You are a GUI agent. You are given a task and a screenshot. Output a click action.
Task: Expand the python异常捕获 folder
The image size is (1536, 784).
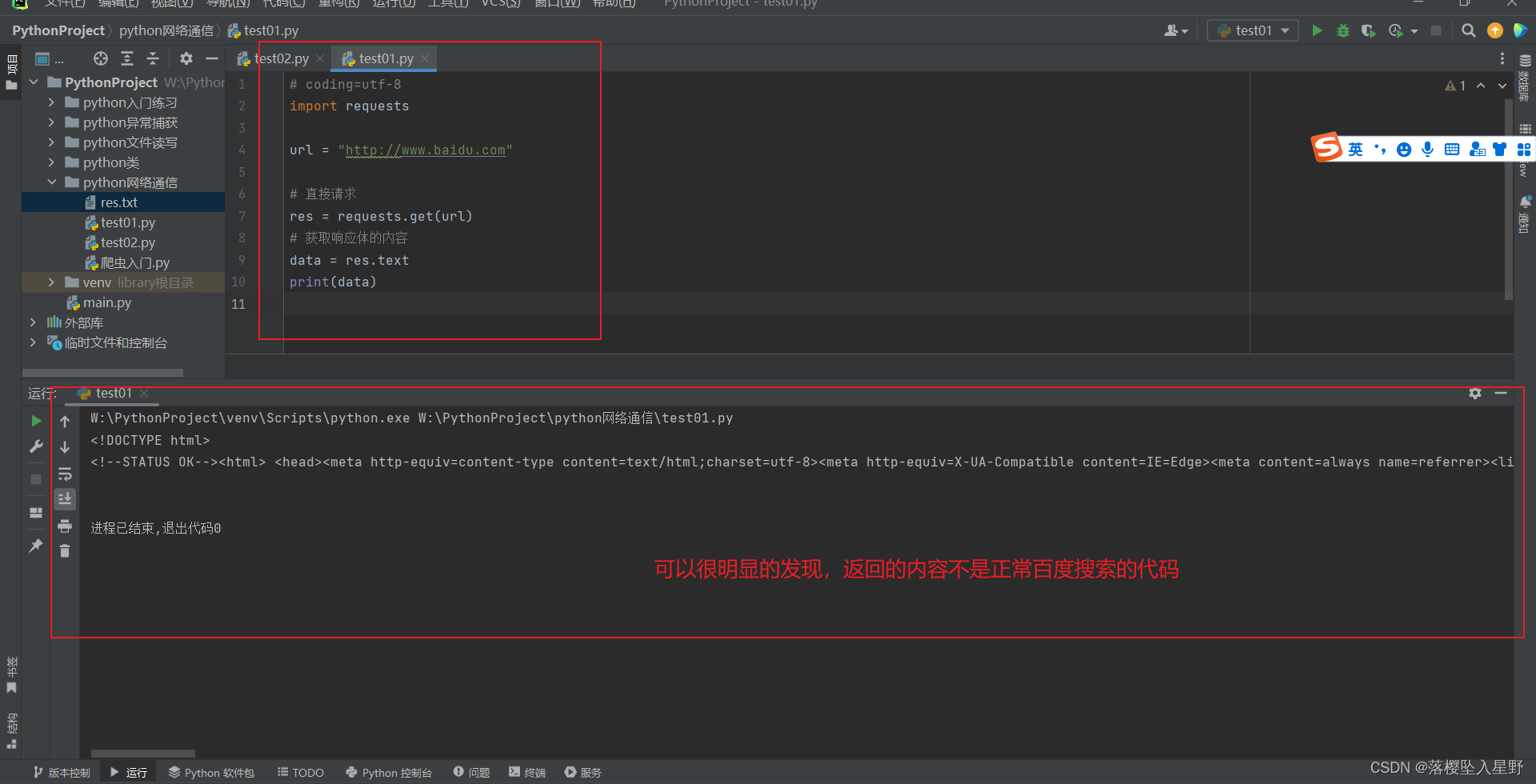click(51, 122)
